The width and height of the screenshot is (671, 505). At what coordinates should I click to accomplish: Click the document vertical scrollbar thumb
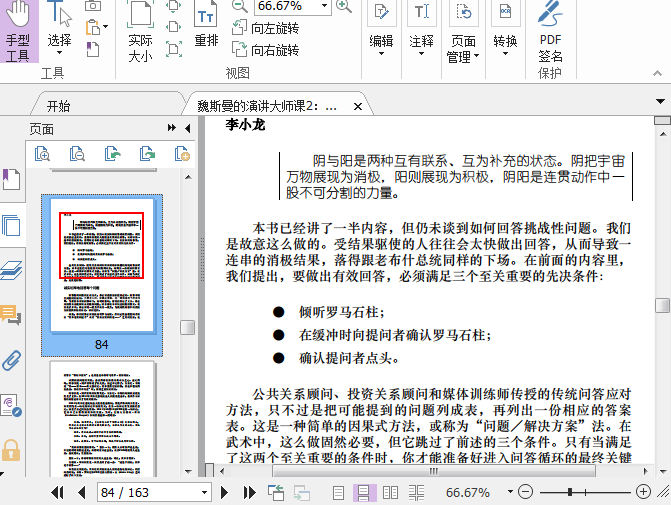[x=662, y=305]
